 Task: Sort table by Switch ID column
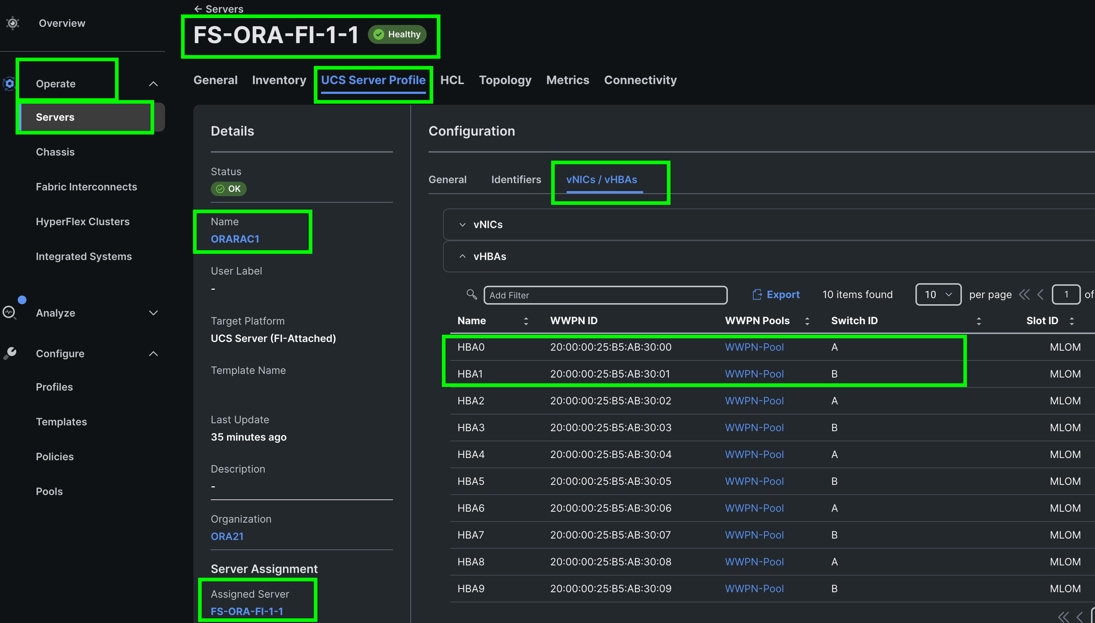click(x=978, y=321)
